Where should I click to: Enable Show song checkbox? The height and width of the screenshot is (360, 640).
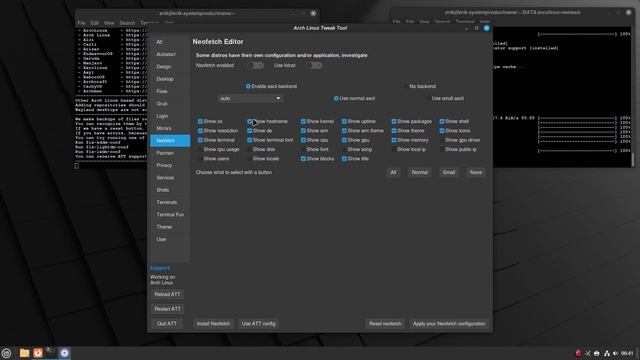click(344, 149)
